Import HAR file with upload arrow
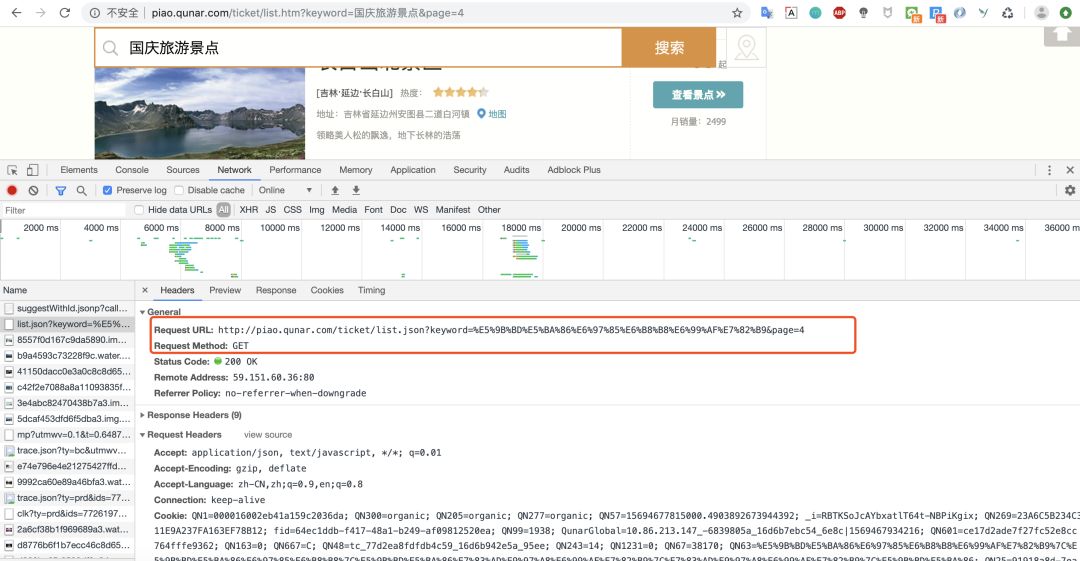The image size is (1080, 561). [x=335, y=190]
